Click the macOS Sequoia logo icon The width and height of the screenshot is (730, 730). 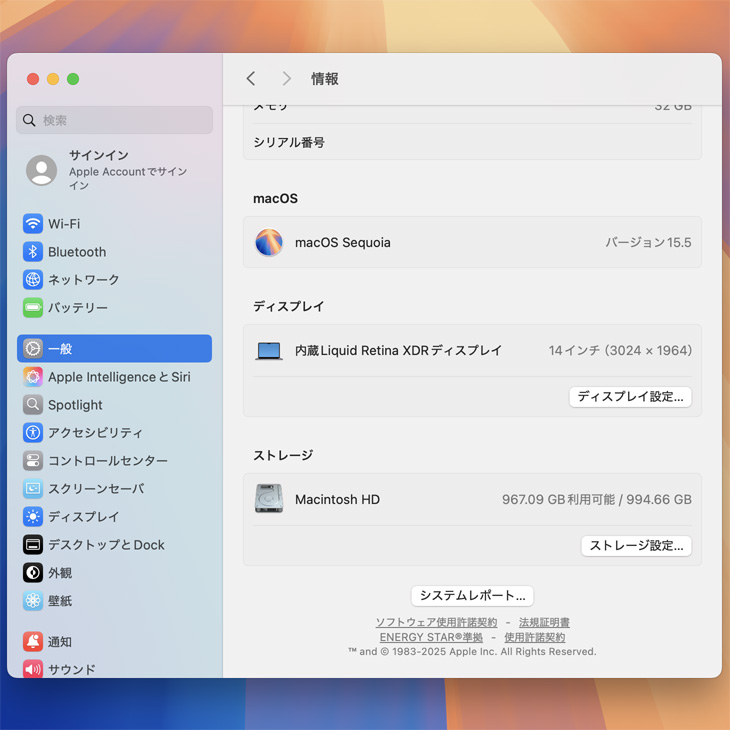[x=269, y=242]
